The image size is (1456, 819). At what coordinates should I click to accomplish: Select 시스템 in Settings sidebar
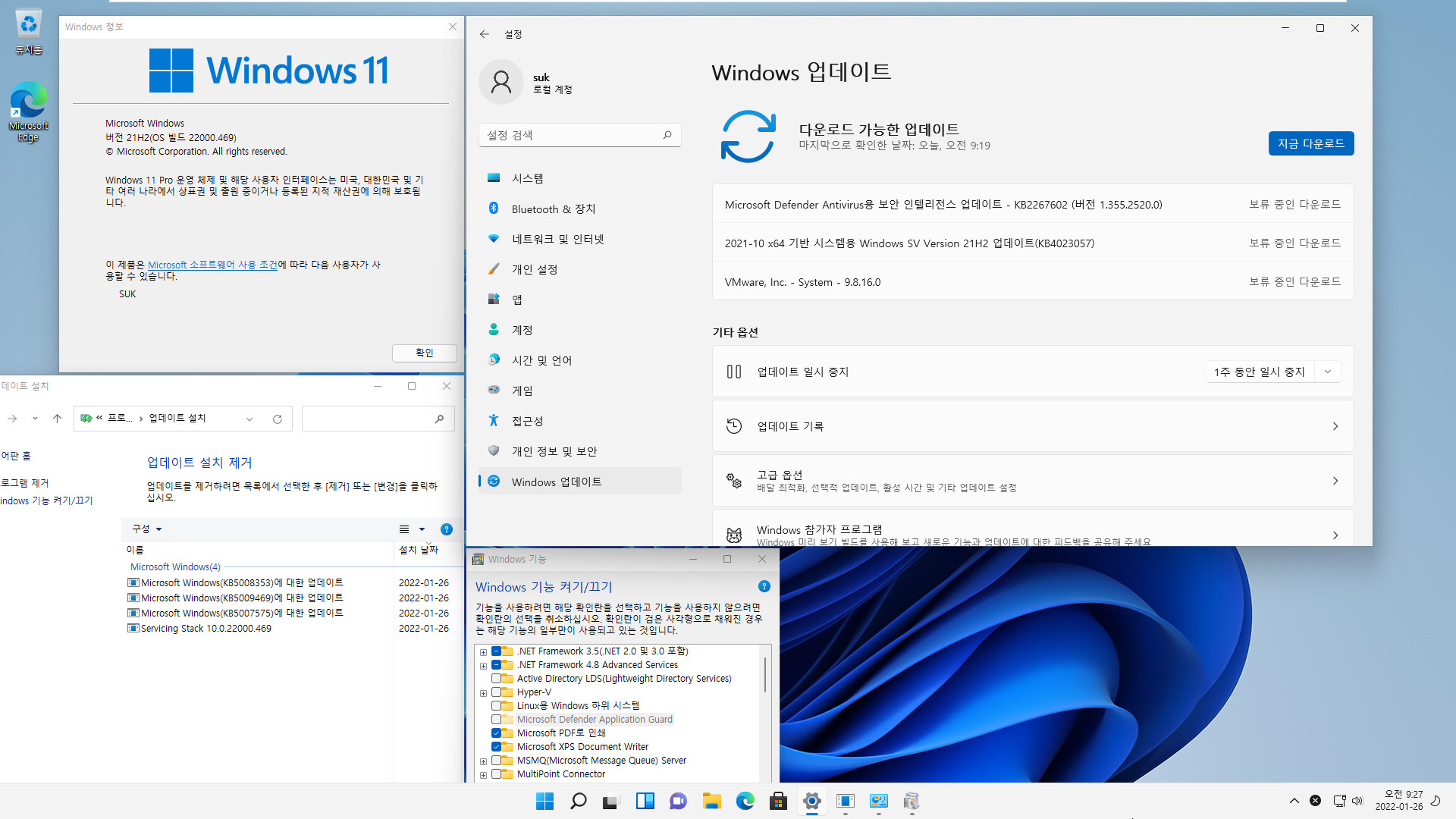pyautogui.click(x=580, y=178)
